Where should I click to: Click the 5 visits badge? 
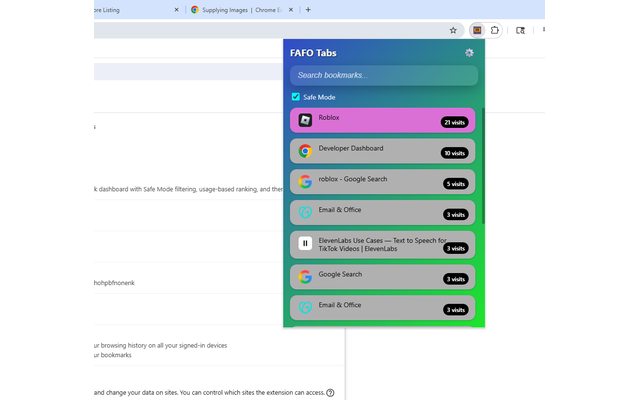pos(456,184)
